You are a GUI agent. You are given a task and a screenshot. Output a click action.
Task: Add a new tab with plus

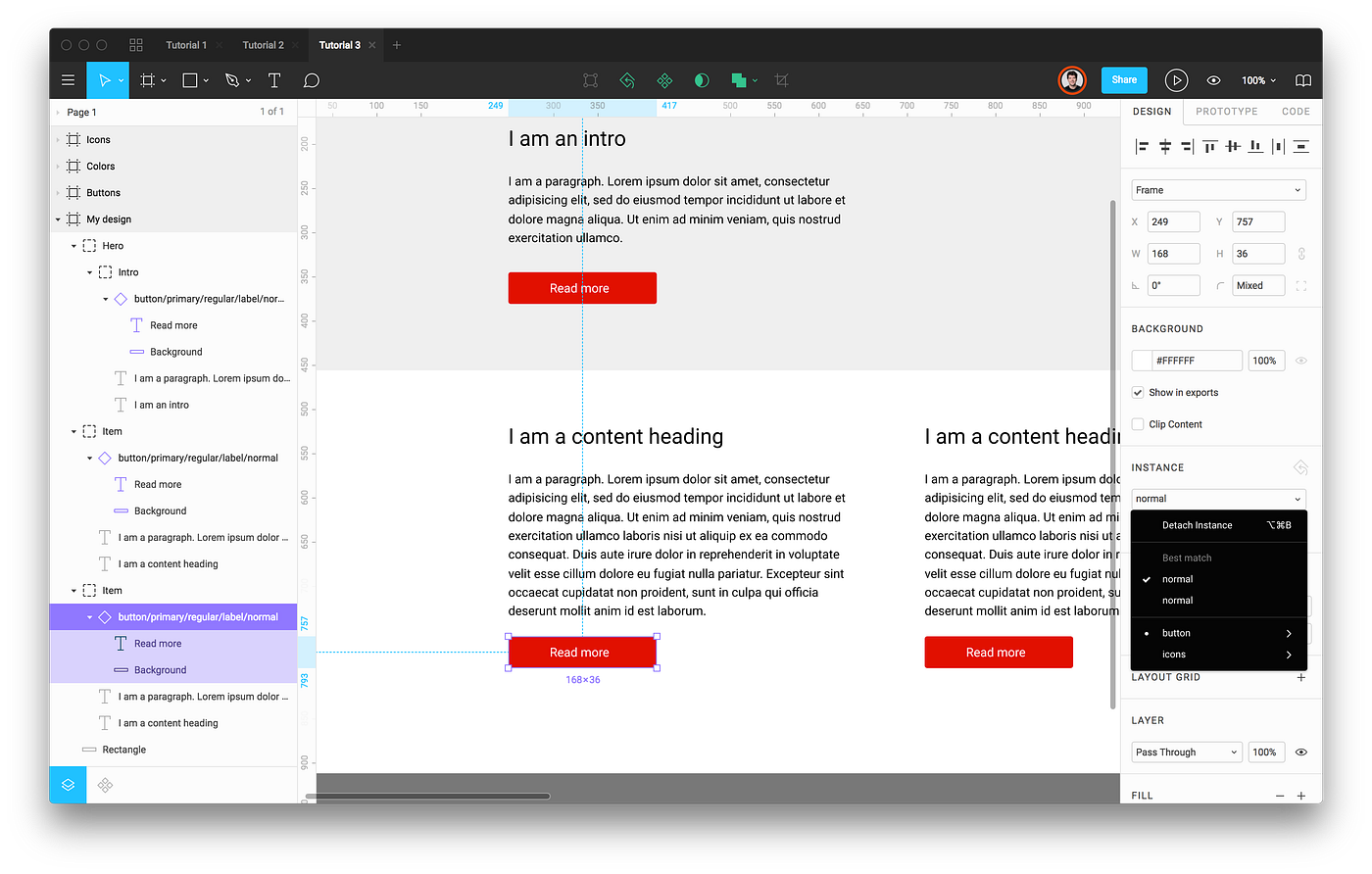click(397, 45)
